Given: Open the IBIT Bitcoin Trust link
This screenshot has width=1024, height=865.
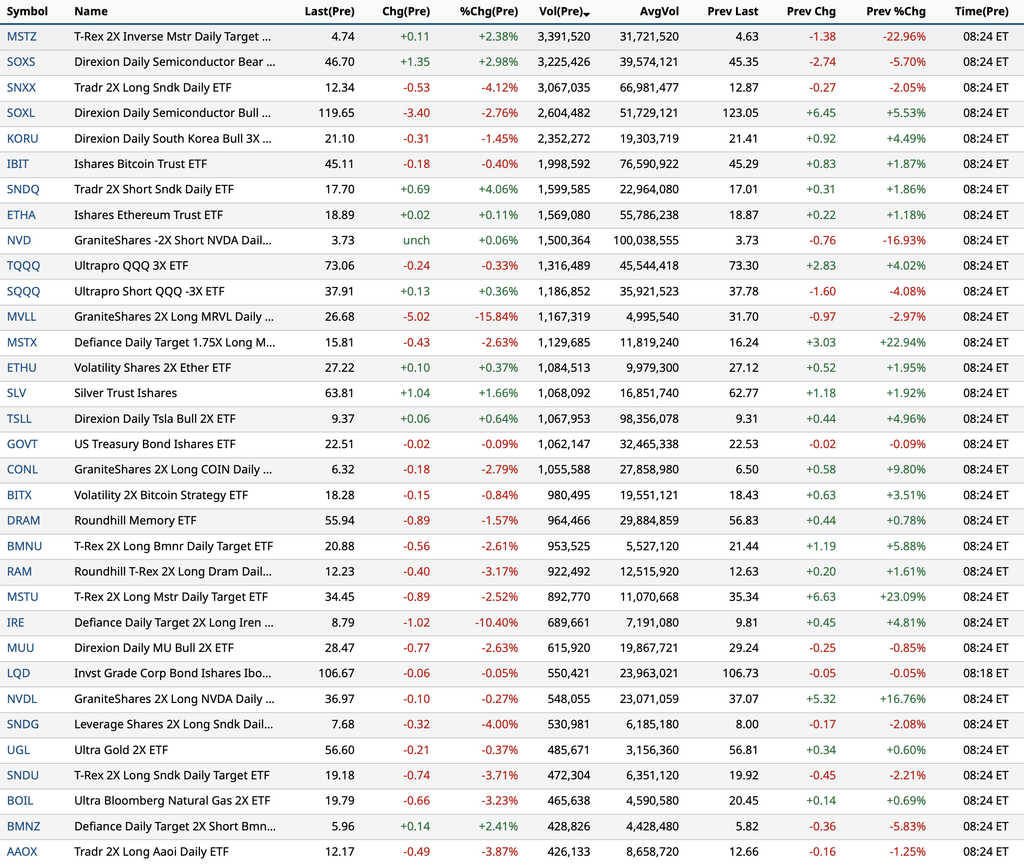Looking at the screenshot, I should point(18,164).
